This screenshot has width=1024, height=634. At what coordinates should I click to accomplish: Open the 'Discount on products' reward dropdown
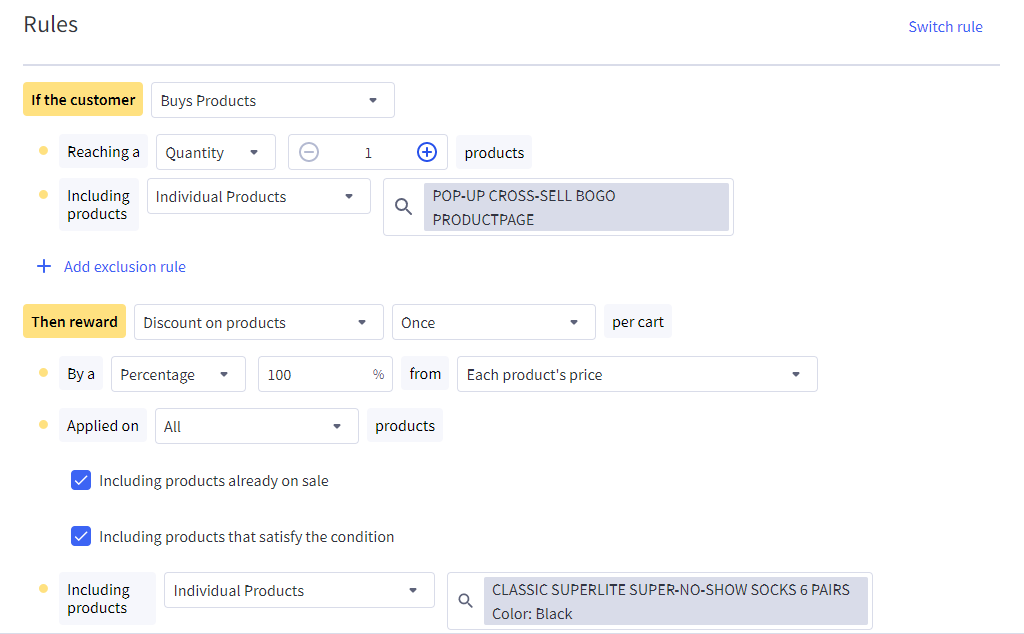click(258, 323)
